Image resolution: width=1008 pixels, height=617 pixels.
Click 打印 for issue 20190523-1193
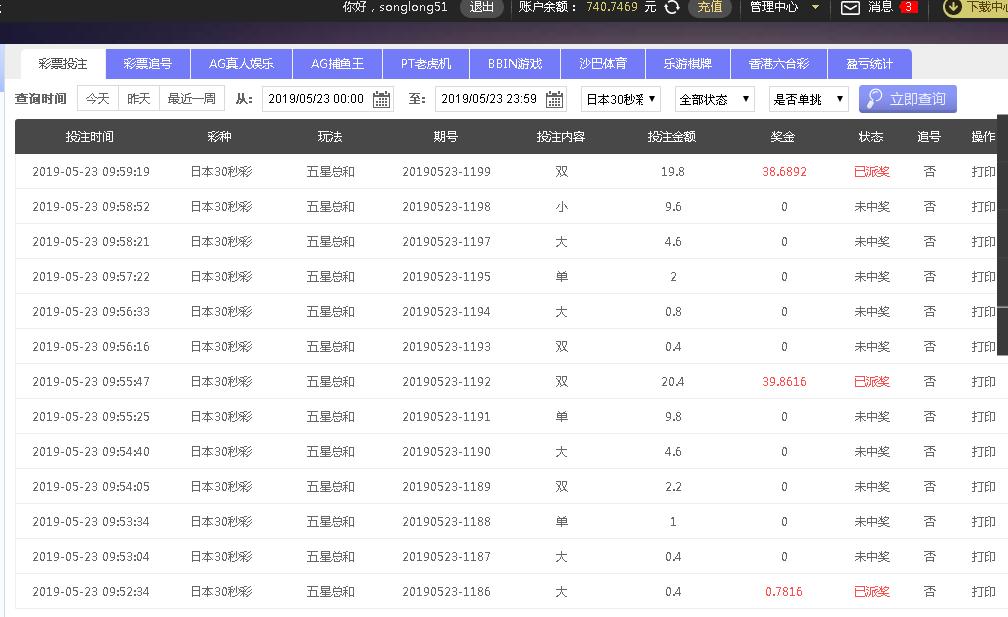click(x=983, y=346)
